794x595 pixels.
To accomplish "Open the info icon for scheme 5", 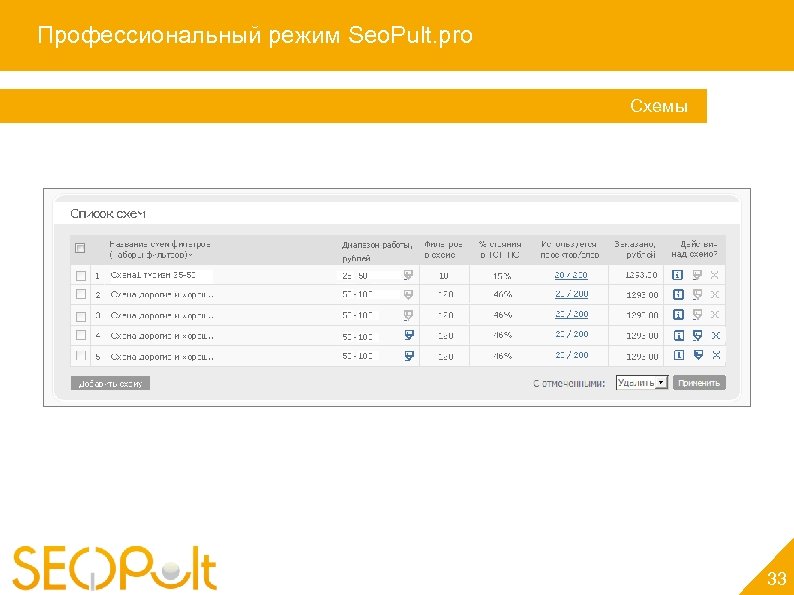I will pyautogui.click(x=679, y=355).
